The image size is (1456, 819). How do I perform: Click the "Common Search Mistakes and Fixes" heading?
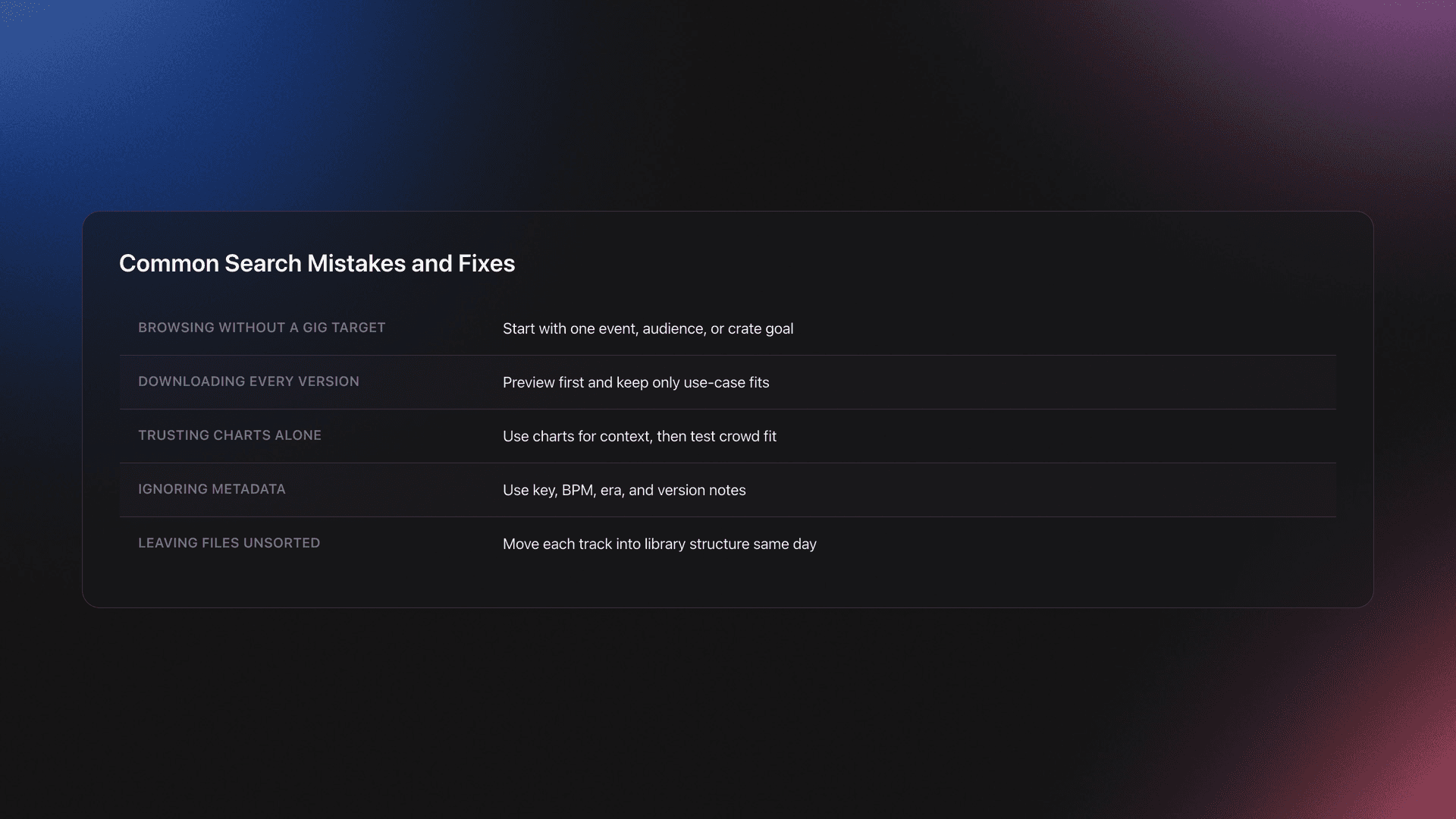click(x=316, y=263)
